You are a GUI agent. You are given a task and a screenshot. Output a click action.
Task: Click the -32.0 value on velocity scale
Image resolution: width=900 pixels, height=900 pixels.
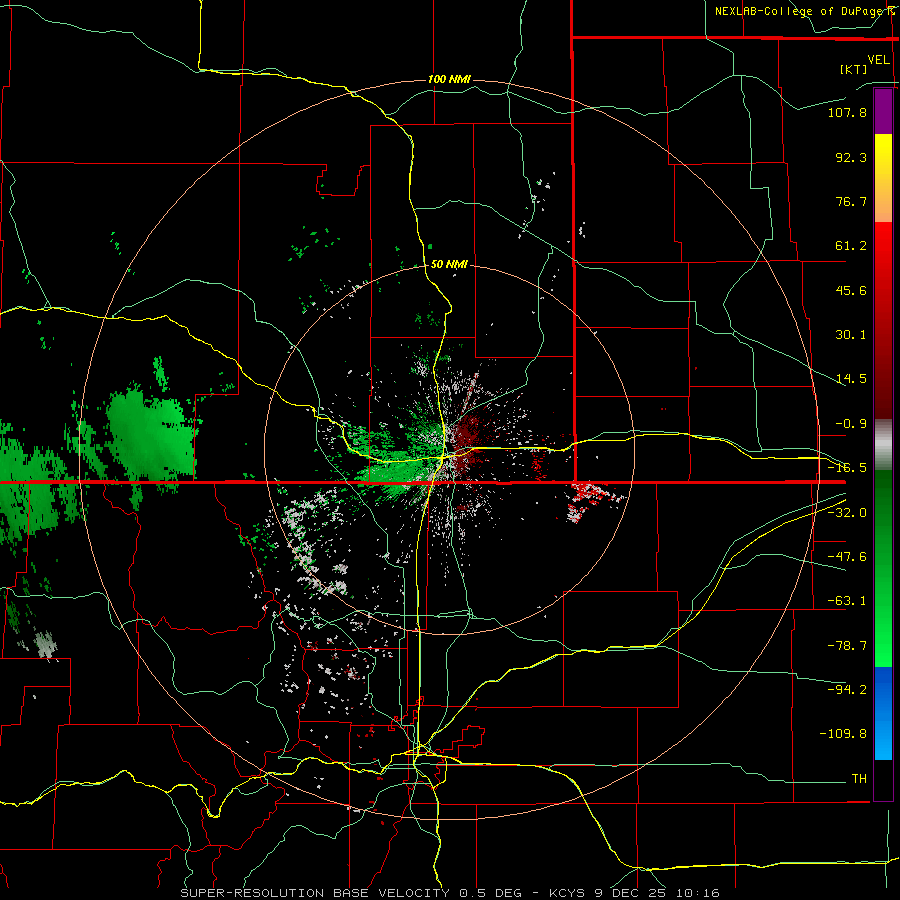(847, 513)
